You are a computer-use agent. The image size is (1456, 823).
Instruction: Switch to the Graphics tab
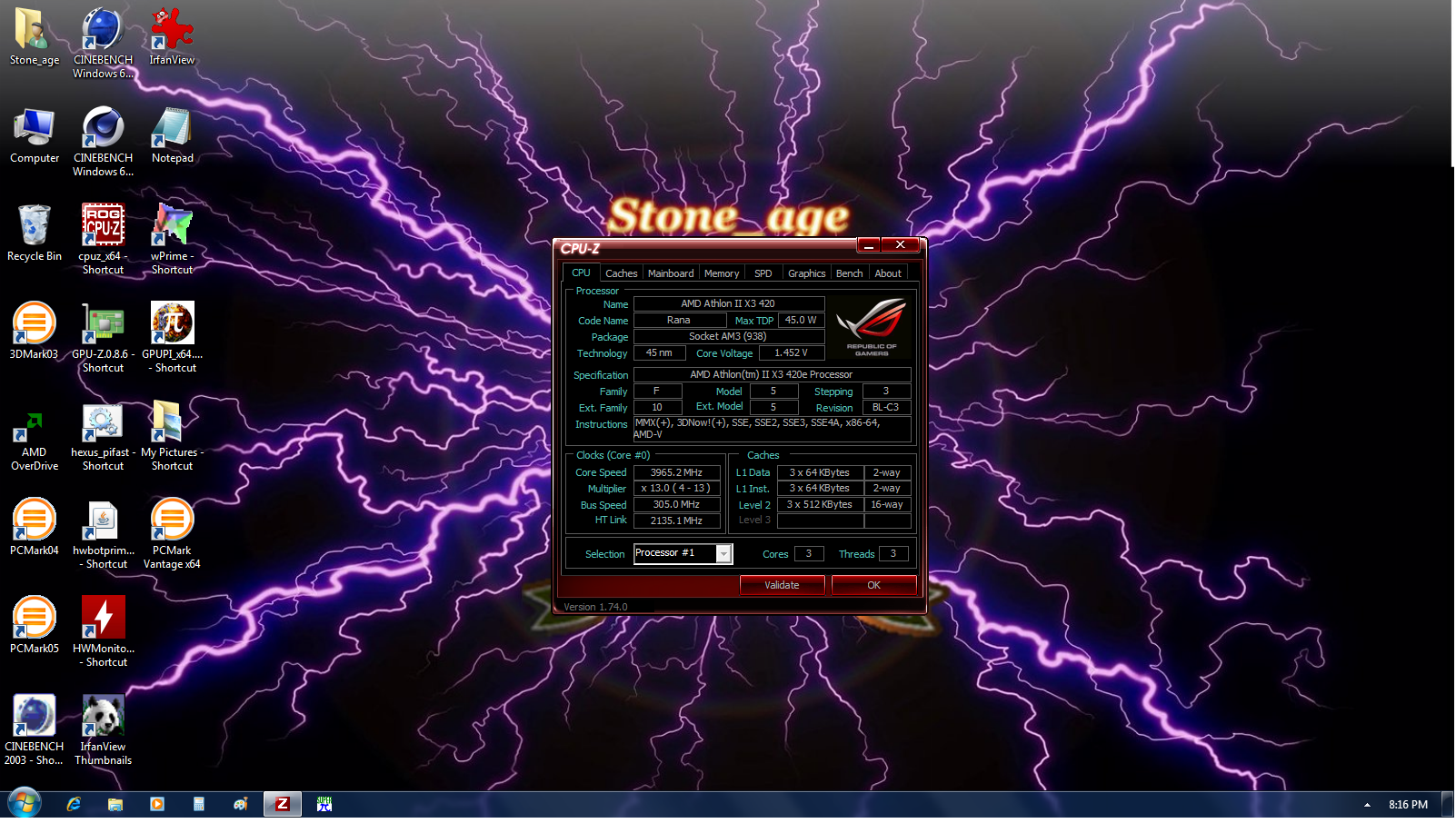(807, 273)
